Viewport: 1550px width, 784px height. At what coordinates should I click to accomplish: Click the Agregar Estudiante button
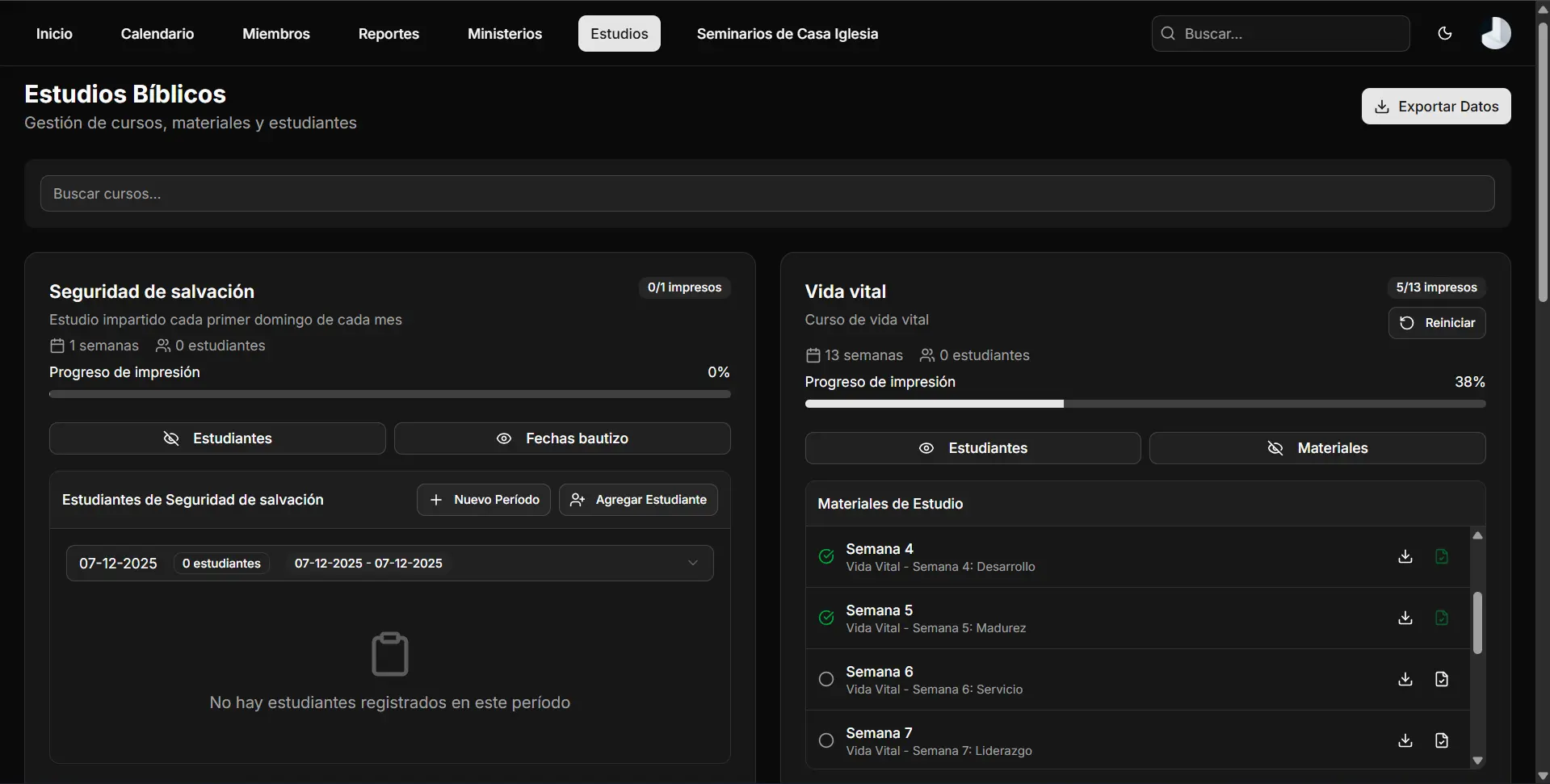coord(637,499)
